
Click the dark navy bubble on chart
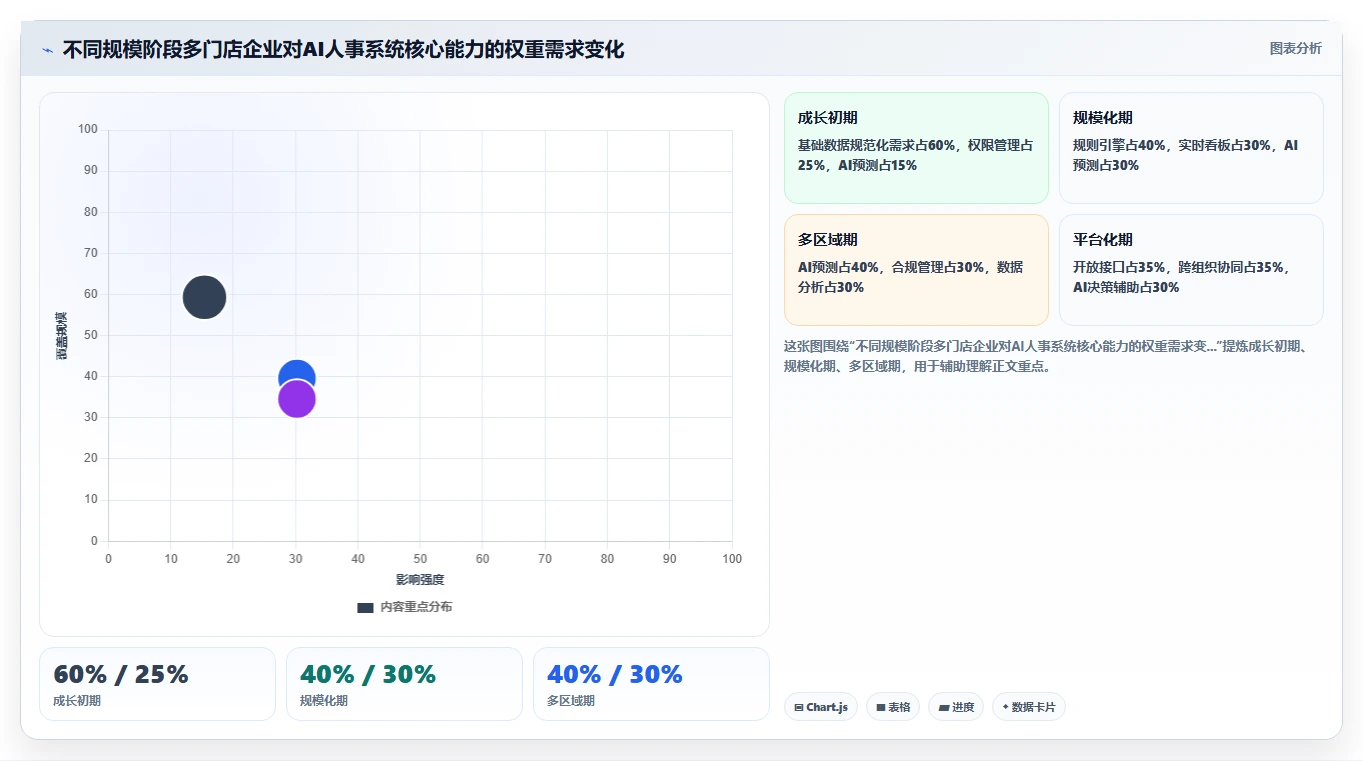(x=204, y=297)
